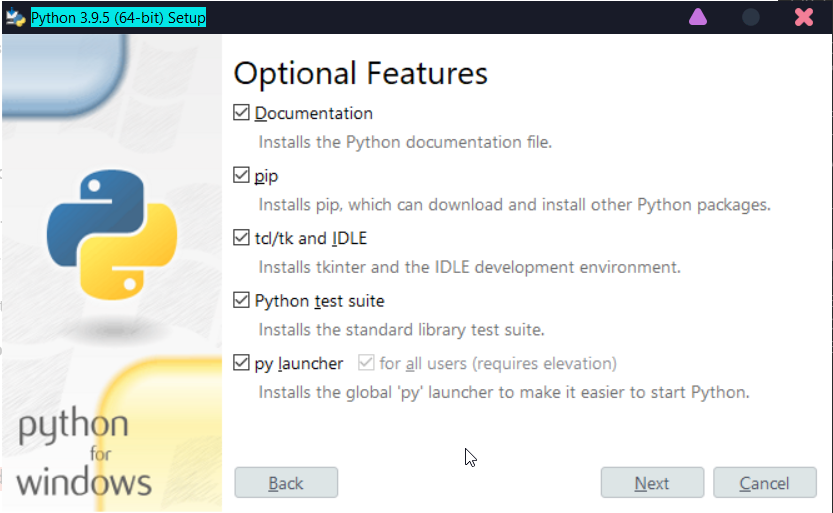Close the setup with the pink X
Image resolution: width=833 pixels, height=513 pixels.
point(804,17)
